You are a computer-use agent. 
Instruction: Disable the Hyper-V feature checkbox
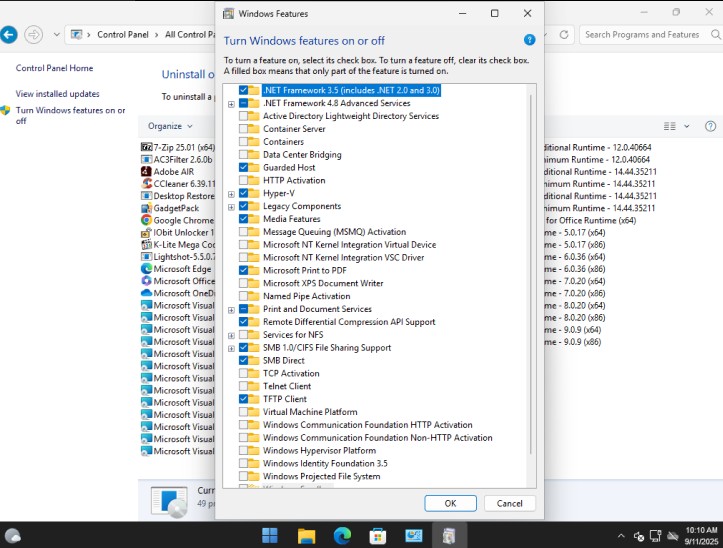point(243,193)
